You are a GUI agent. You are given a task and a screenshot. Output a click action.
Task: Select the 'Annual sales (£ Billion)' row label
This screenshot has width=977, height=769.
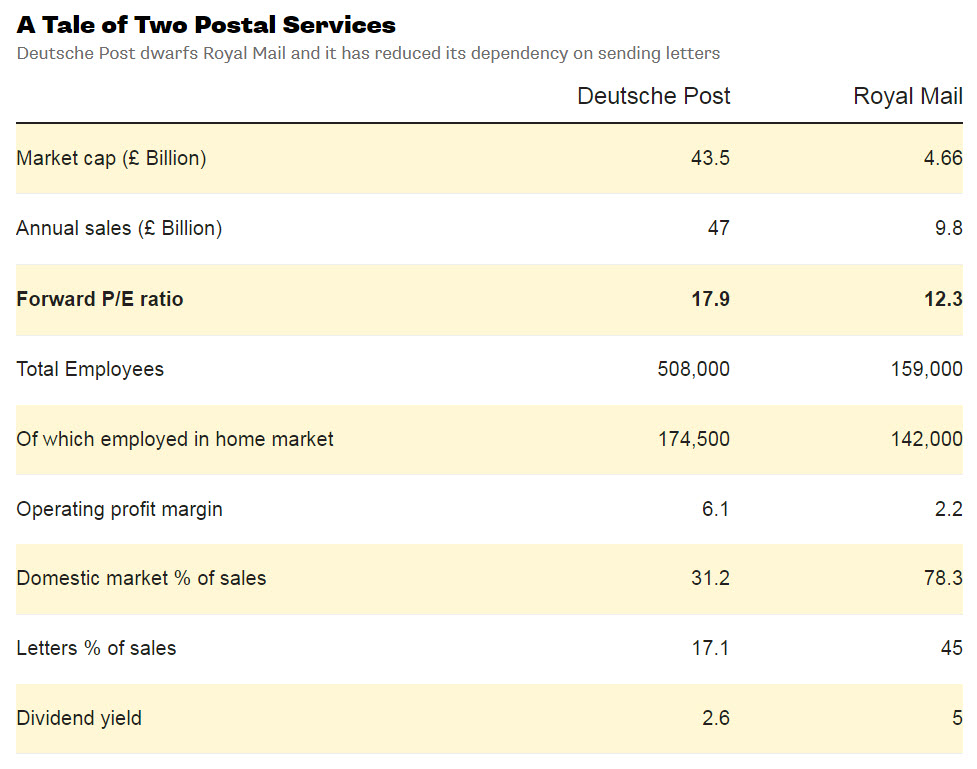[119, 228]
